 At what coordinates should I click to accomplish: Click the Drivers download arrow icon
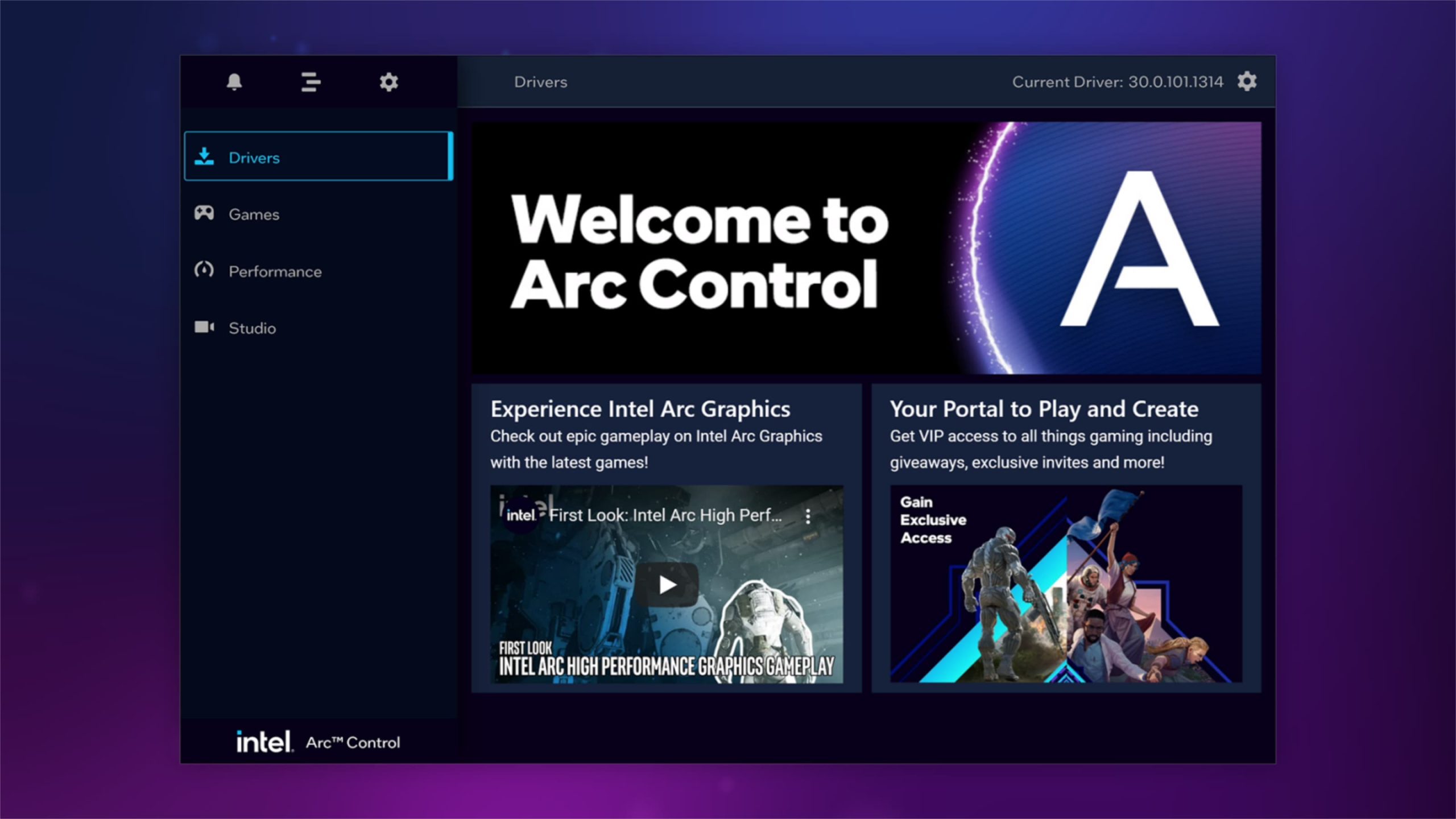(x=204, y=156)
